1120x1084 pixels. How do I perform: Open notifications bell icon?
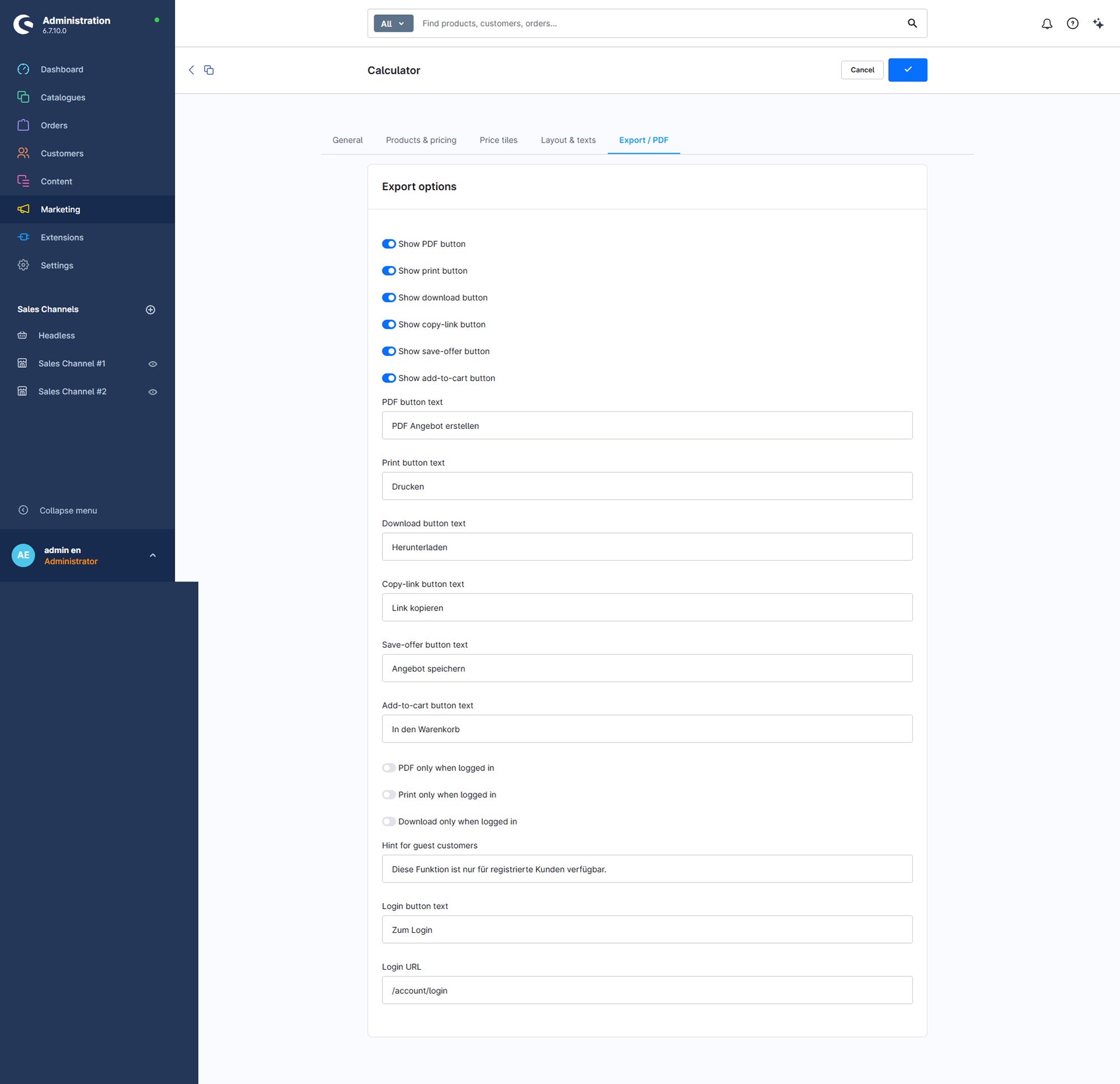click(x=1046, y=23)
